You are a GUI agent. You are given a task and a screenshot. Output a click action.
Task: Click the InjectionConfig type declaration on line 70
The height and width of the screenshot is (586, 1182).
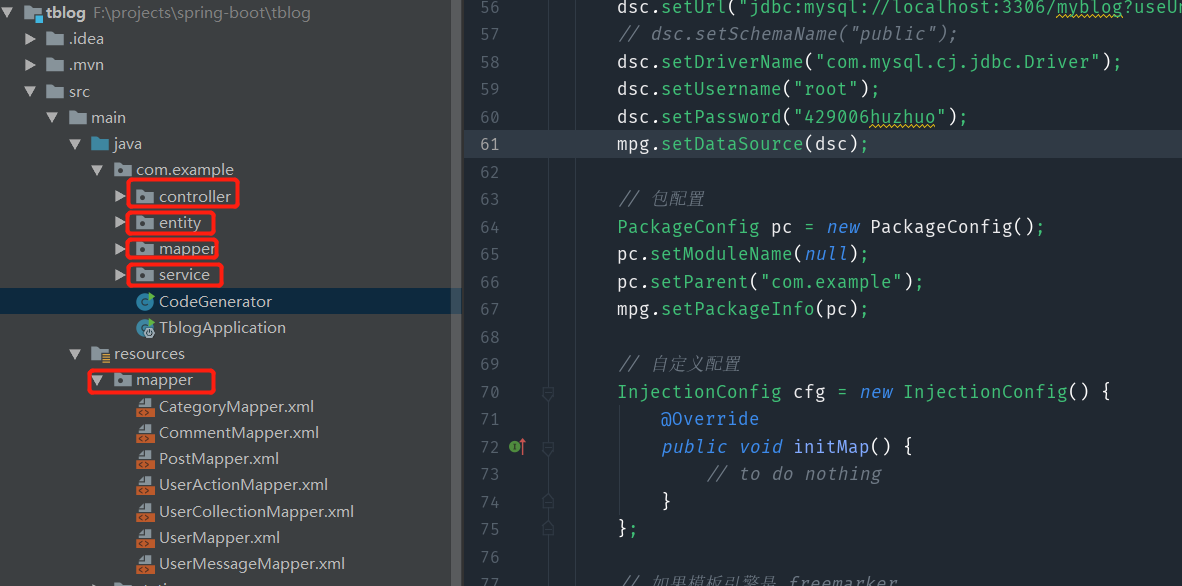coord(699,391)
